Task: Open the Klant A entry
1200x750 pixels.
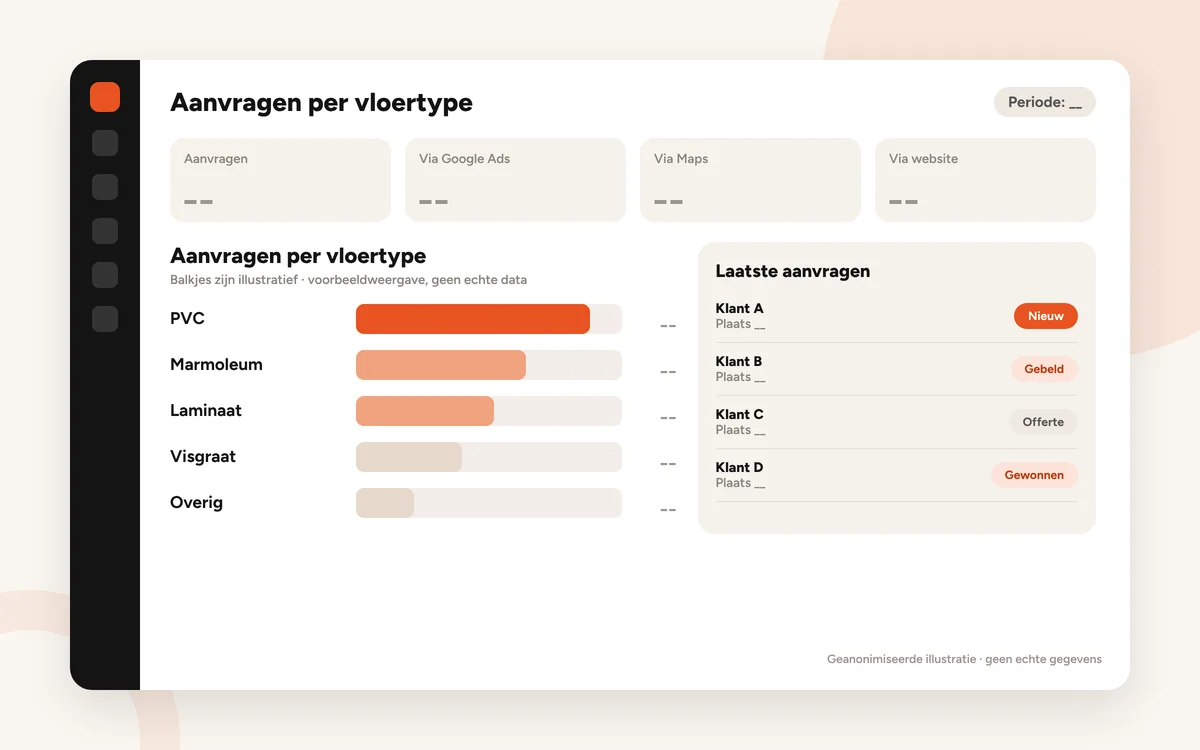Action: 897,316
